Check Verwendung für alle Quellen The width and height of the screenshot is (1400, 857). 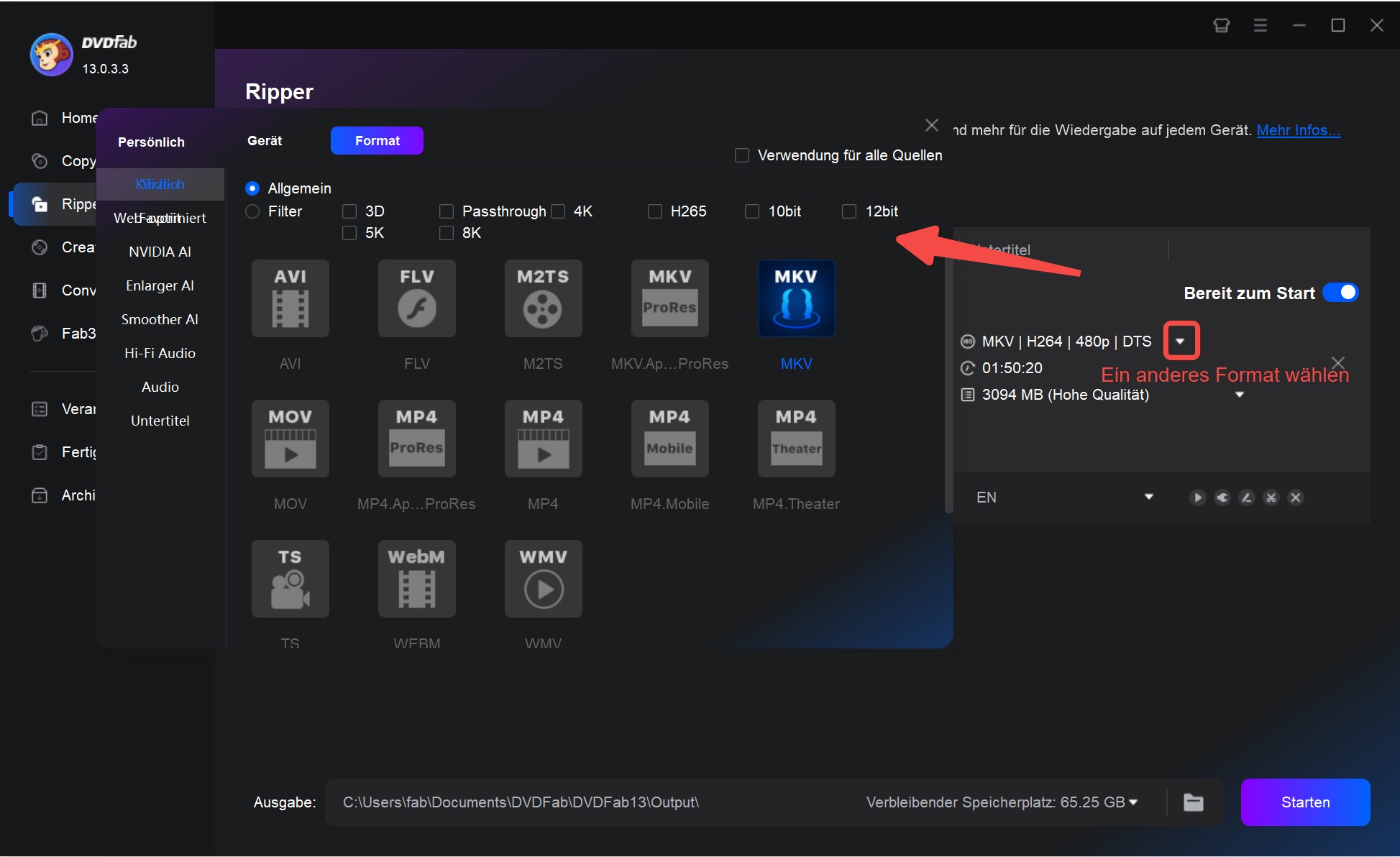pyautogui.click(x=742, y=155)
